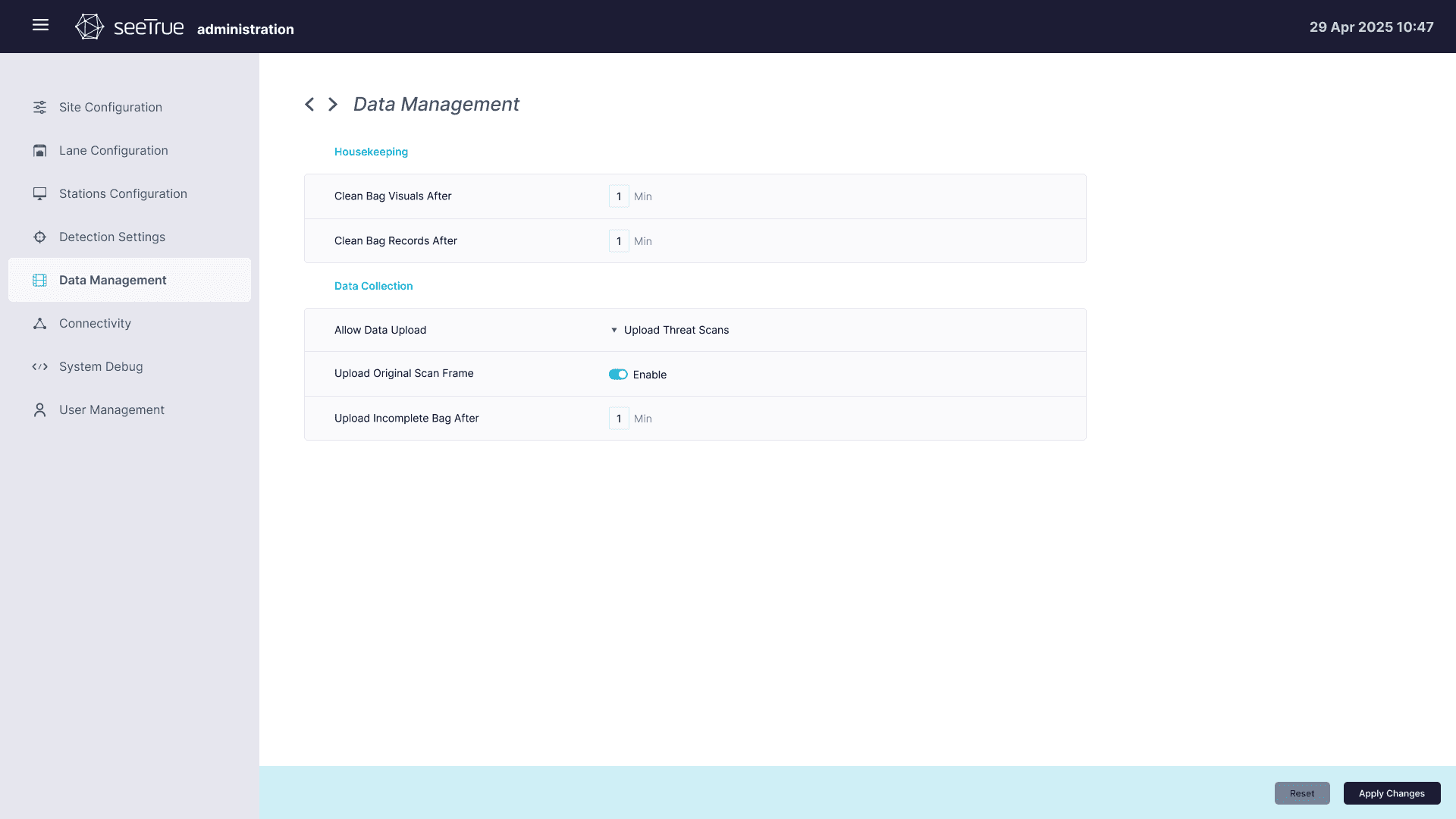Disable Upload Original Scan Frame toggle
The height and width of the screenshot is (819, 1456).
(618, 374)
